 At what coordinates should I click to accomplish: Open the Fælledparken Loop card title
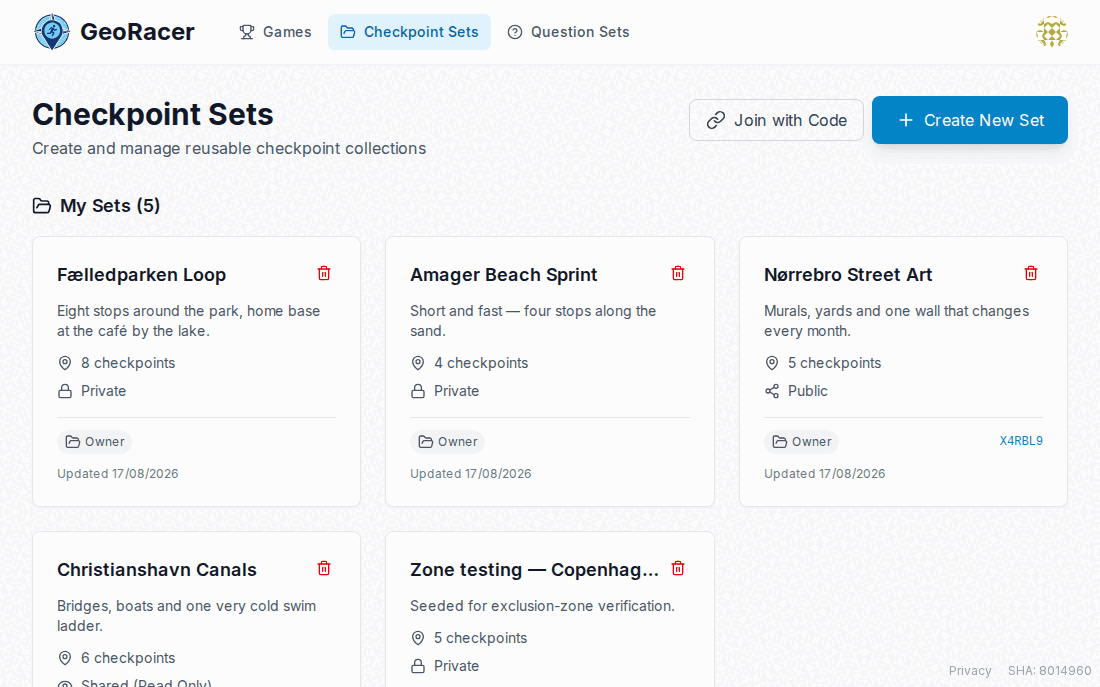(142, 274)
